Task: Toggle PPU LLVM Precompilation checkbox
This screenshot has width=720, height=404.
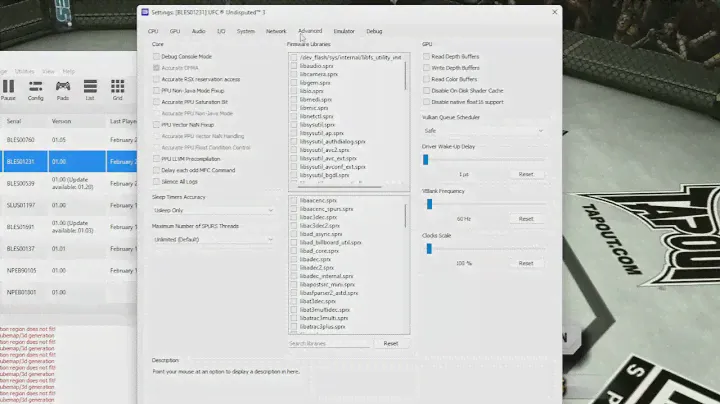Action: [156, 158]
